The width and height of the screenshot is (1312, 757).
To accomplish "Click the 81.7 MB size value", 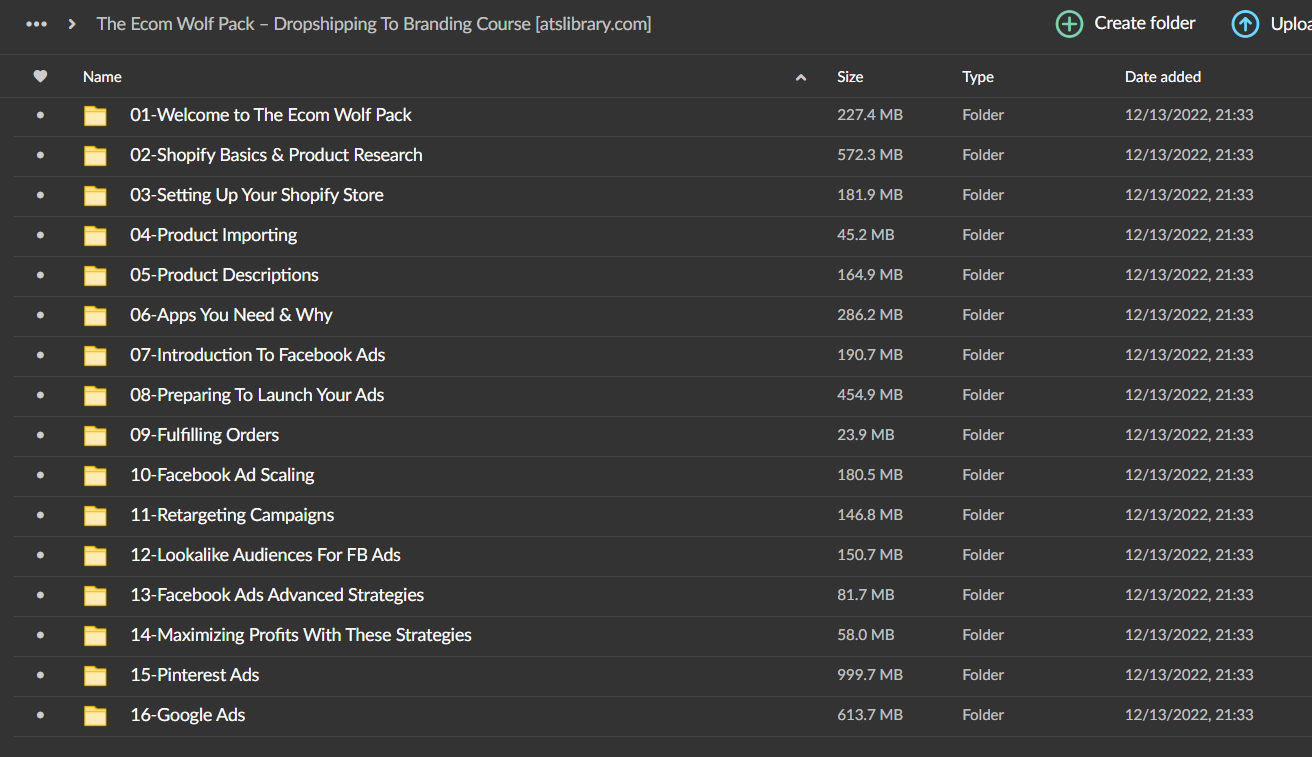I will (866, 595).
